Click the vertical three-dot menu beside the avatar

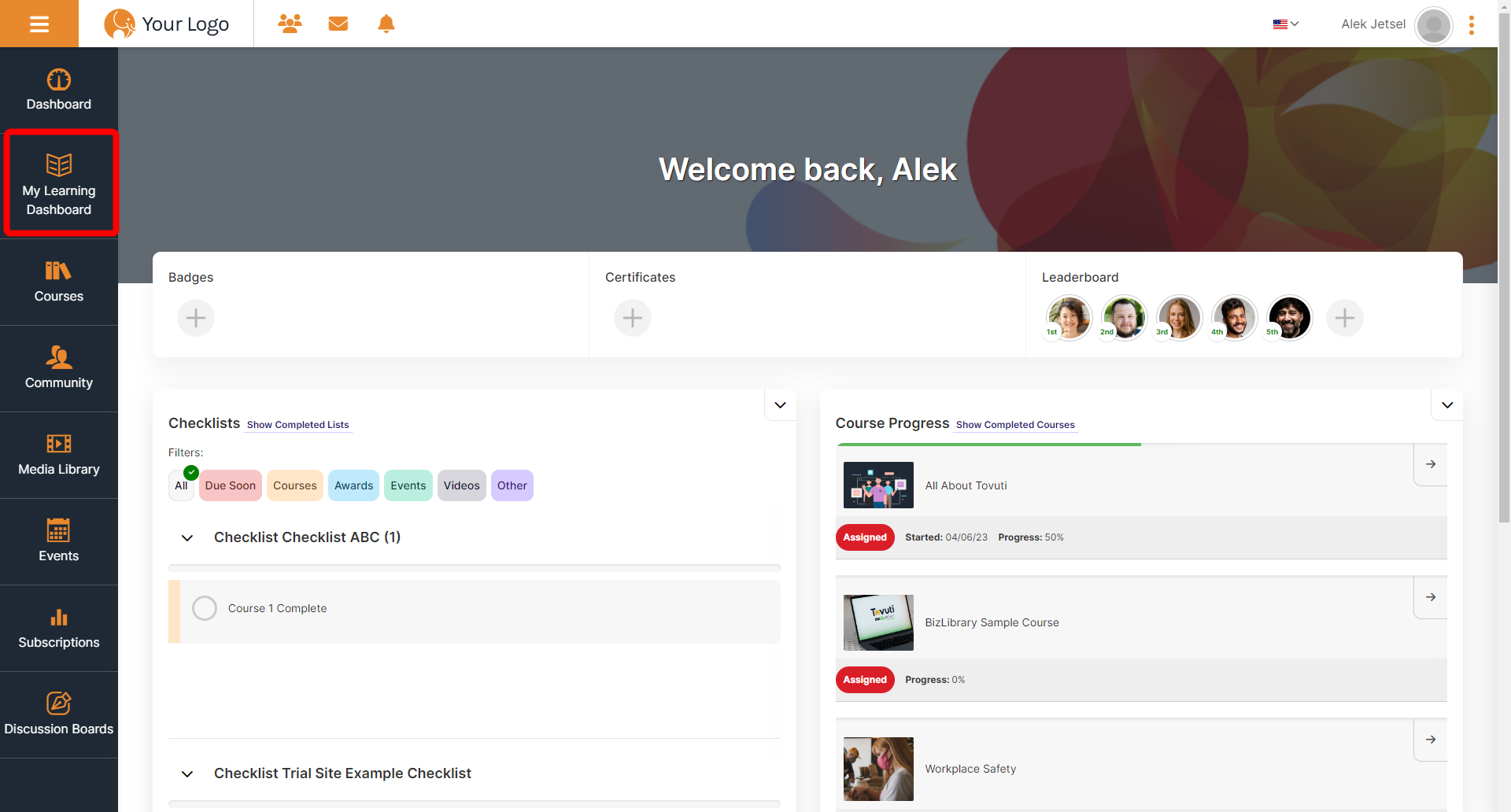[x=1471, y=25]
